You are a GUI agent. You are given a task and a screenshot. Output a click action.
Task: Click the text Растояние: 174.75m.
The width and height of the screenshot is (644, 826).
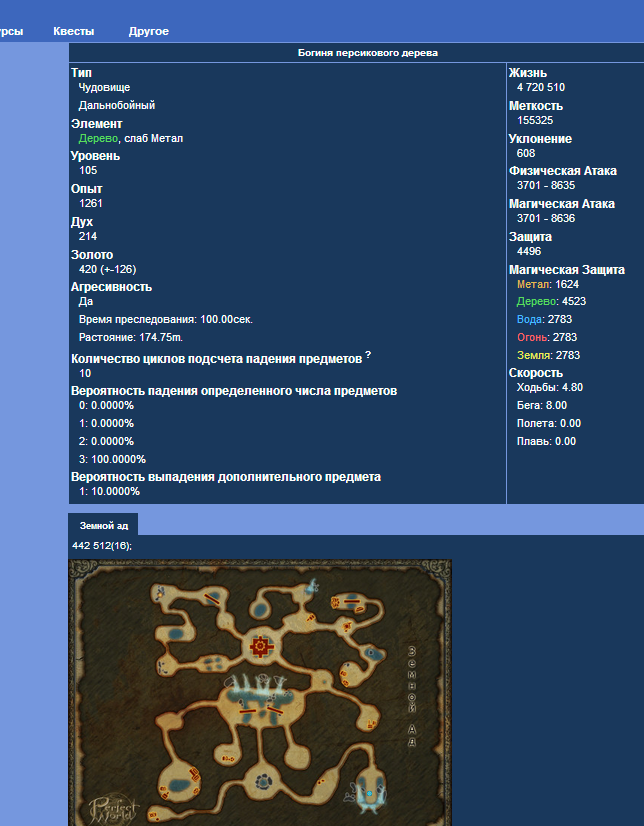tap(131, 338)
